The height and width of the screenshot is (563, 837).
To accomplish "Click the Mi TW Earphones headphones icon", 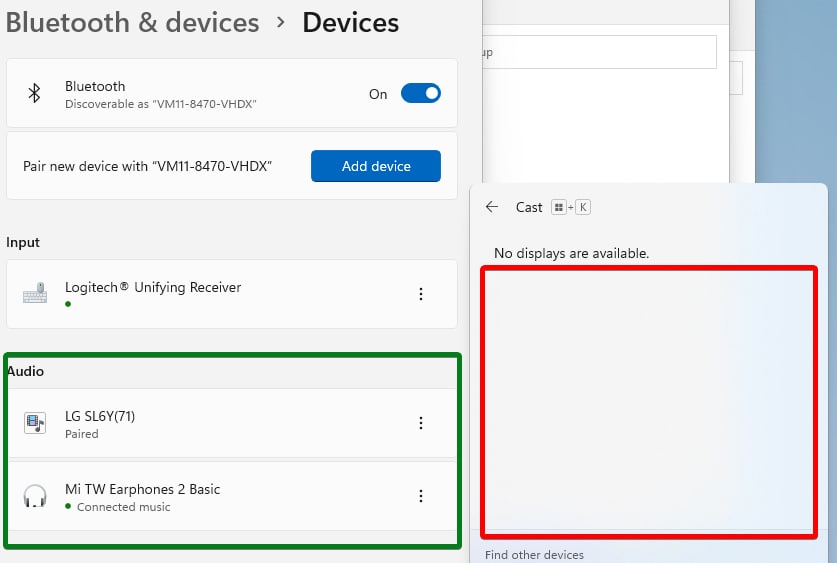I will click(x=35, y=496).
